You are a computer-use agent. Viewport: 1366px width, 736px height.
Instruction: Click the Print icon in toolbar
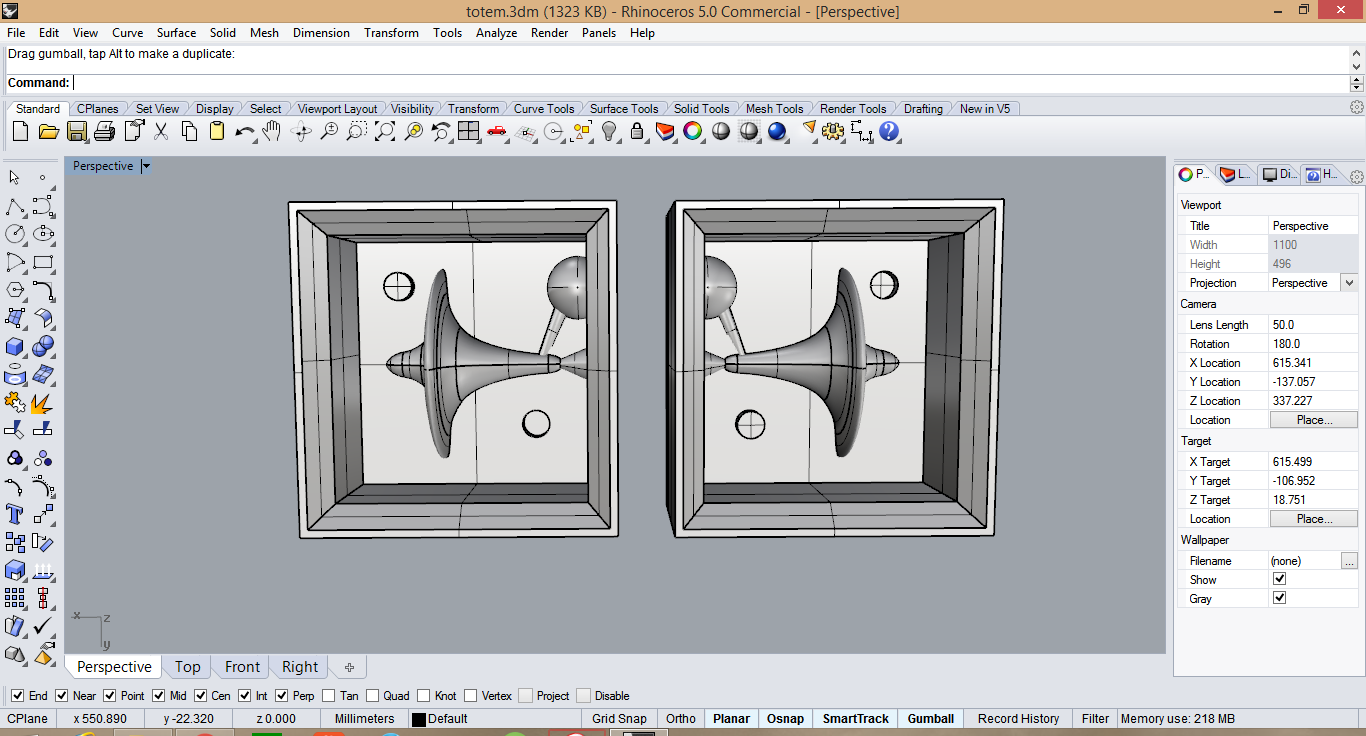click(104, 131)
